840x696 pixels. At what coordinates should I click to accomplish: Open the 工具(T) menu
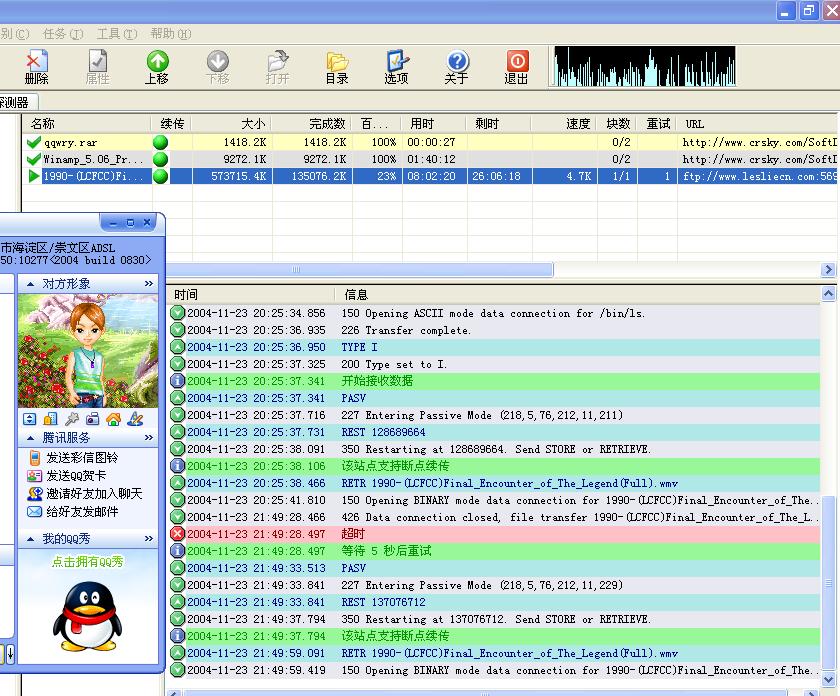(117, 34)
